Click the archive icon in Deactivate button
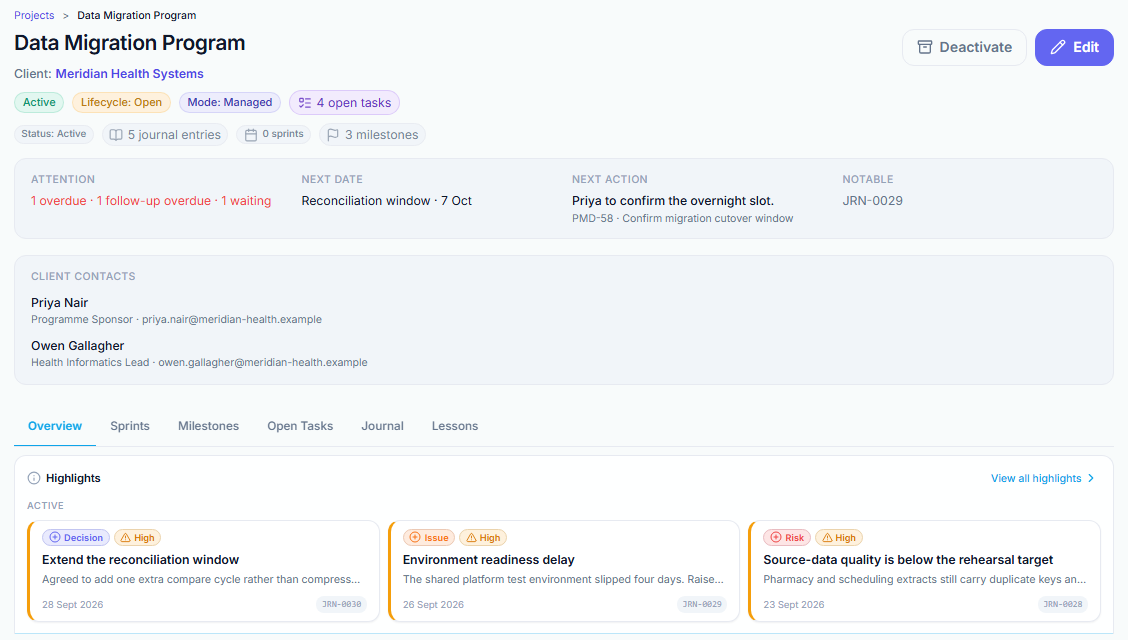 pos(924,47)
